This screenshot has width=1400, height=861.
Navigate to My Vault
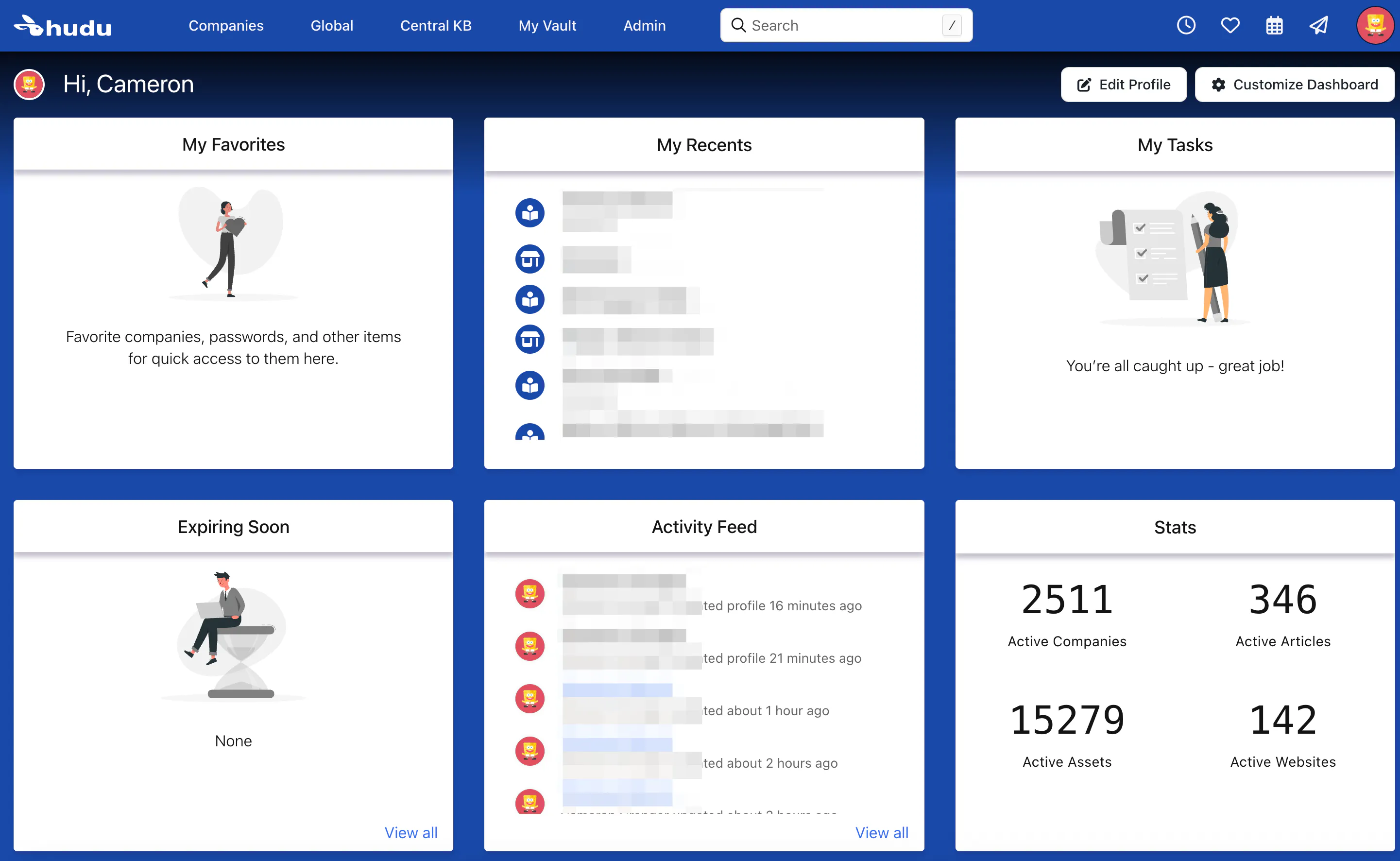pos(547,26)
